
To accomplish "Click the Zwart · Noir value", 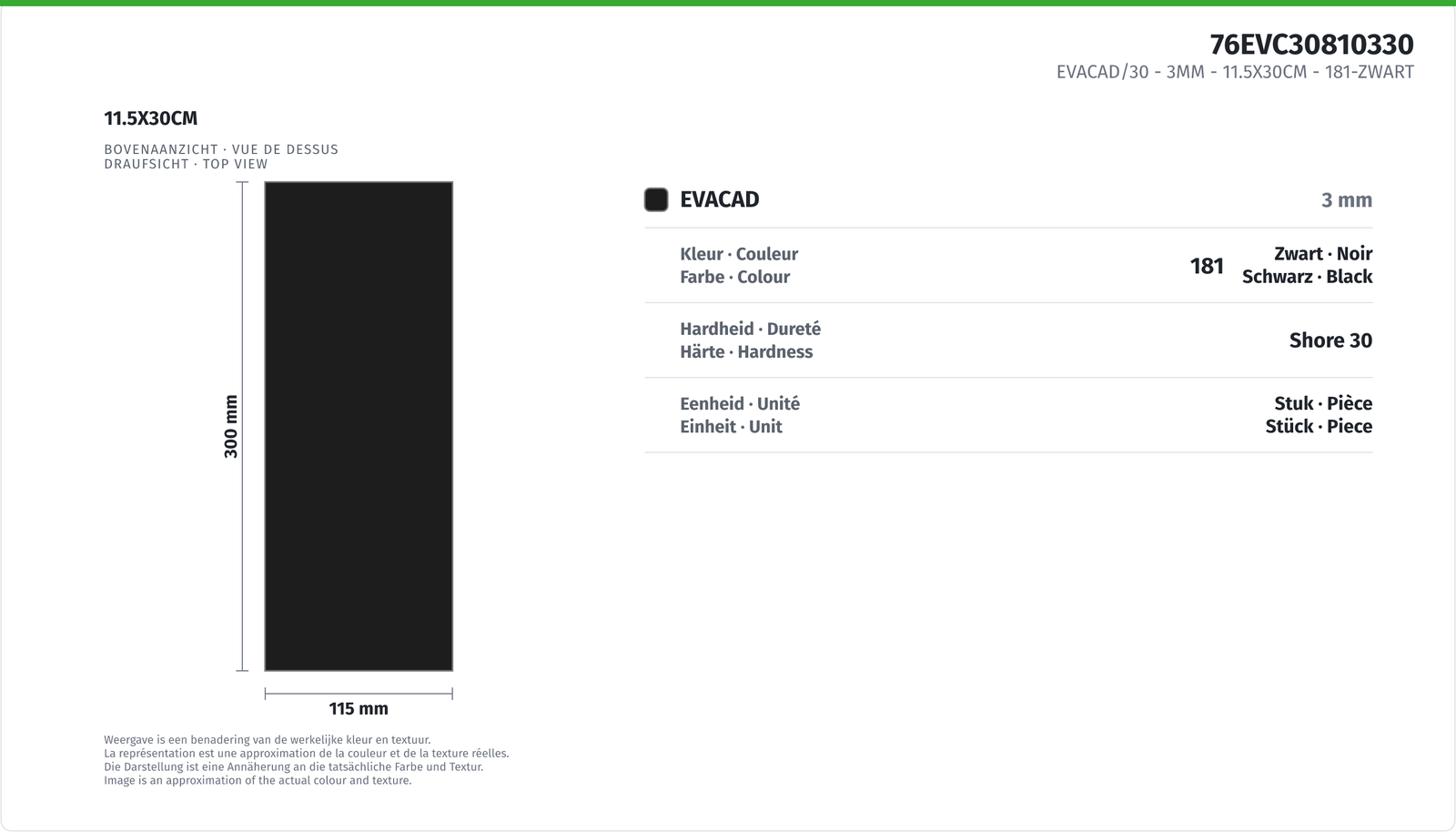I will click(x=1323, y=254).
